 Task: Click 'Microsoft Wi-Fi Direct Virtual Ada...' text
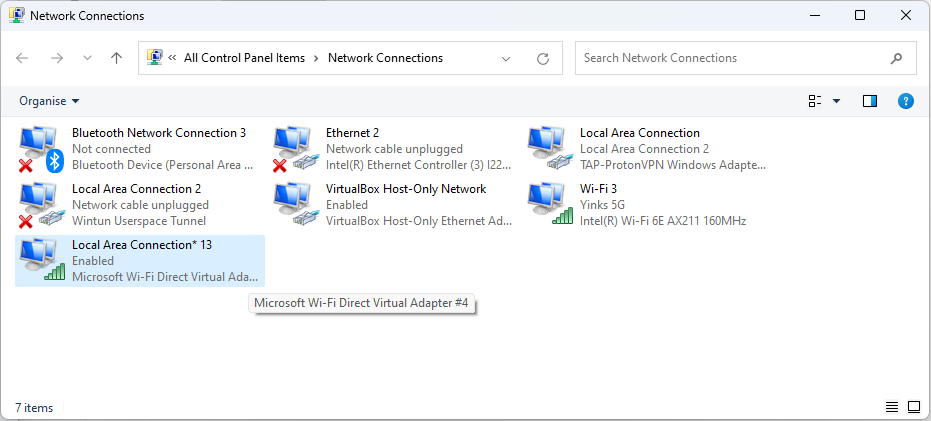pos(165,277)
